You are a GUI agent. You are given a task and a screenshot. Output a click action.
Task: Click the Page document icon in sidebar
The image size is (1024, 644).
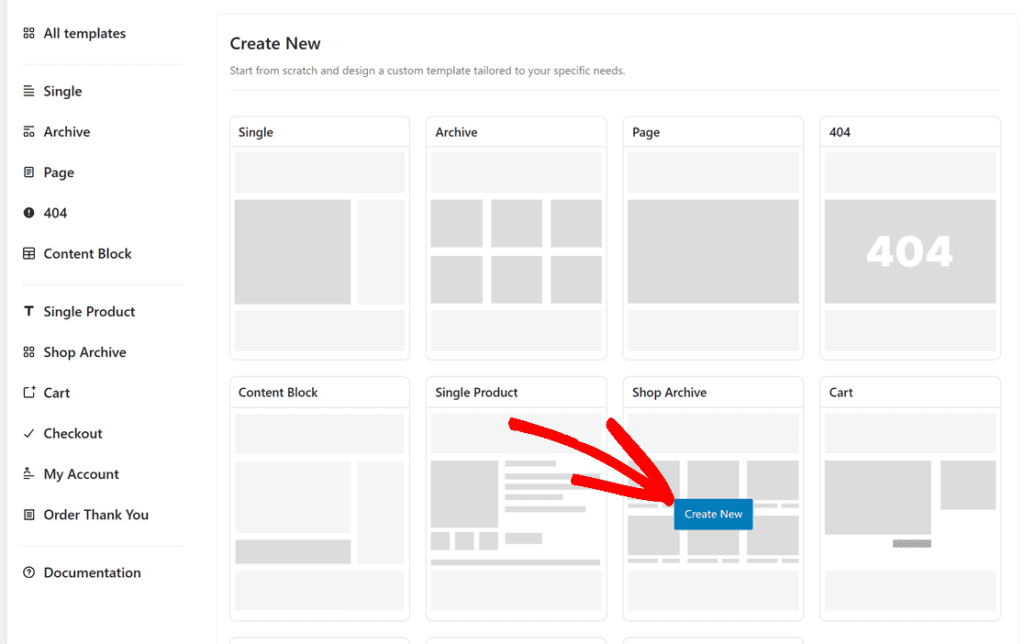[x=29, y=172]
